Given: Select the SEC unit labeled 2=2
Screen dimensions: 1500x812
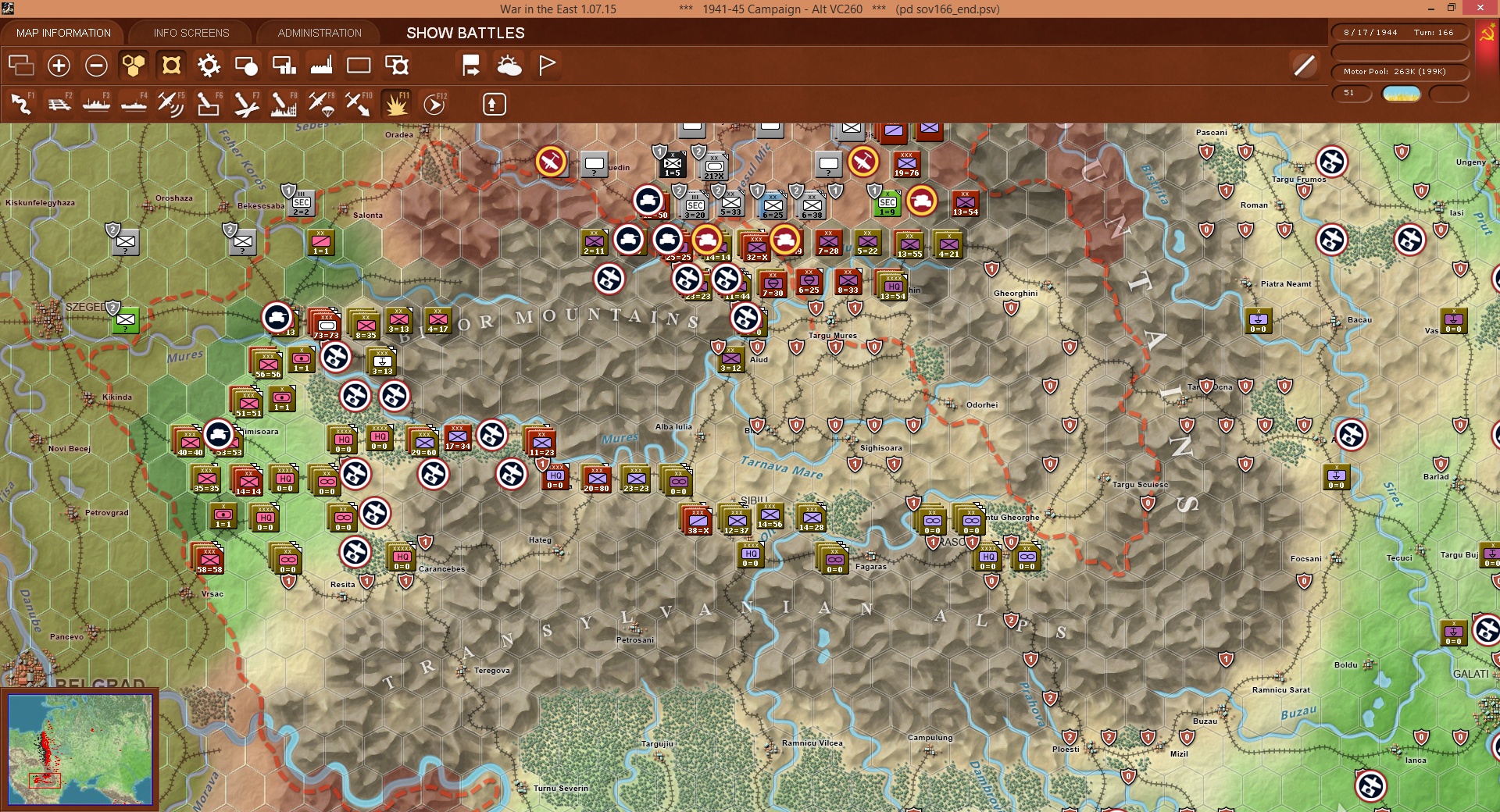Looking at the screenshot, I should coord(301,203).
